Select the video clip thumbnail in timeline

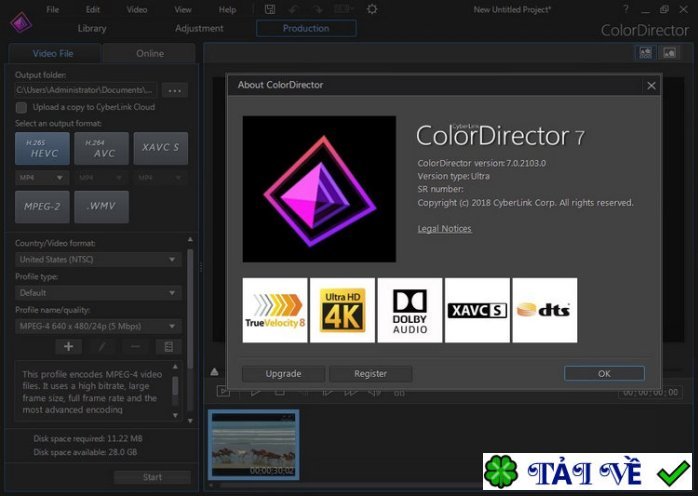253,444
